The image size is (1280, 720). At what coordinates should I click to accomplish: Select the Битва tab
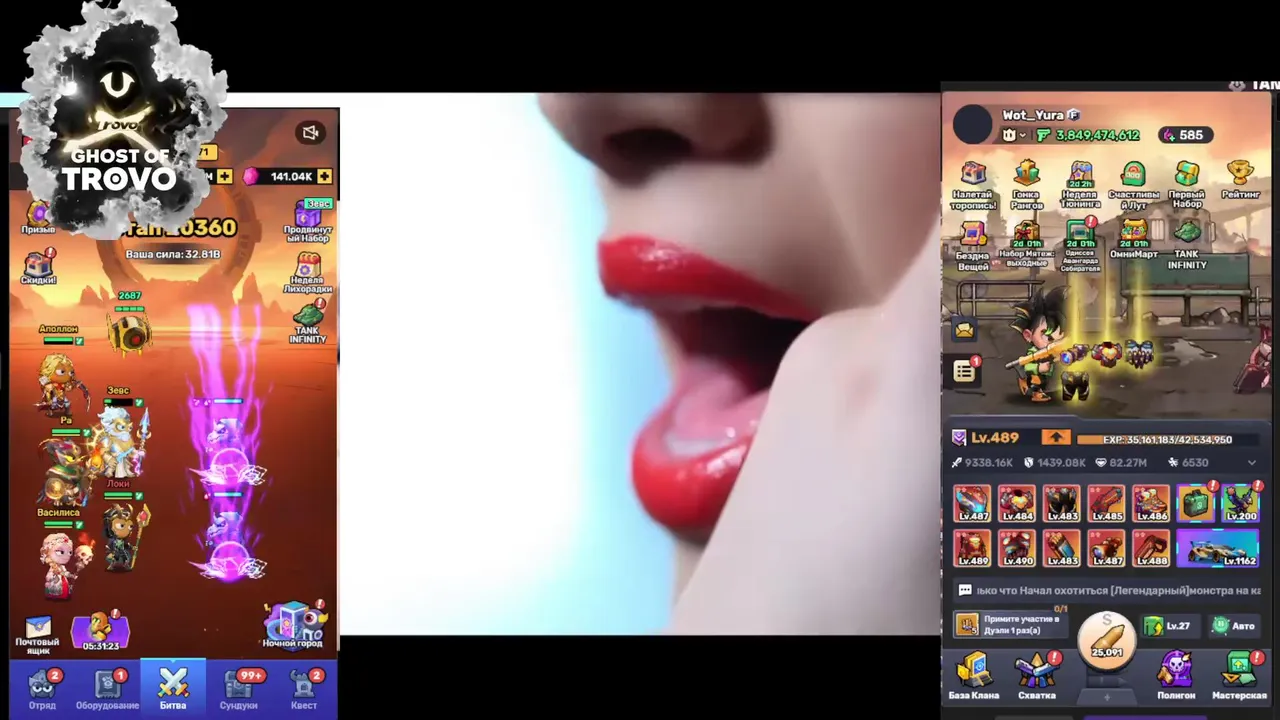[x=173, y=688]
